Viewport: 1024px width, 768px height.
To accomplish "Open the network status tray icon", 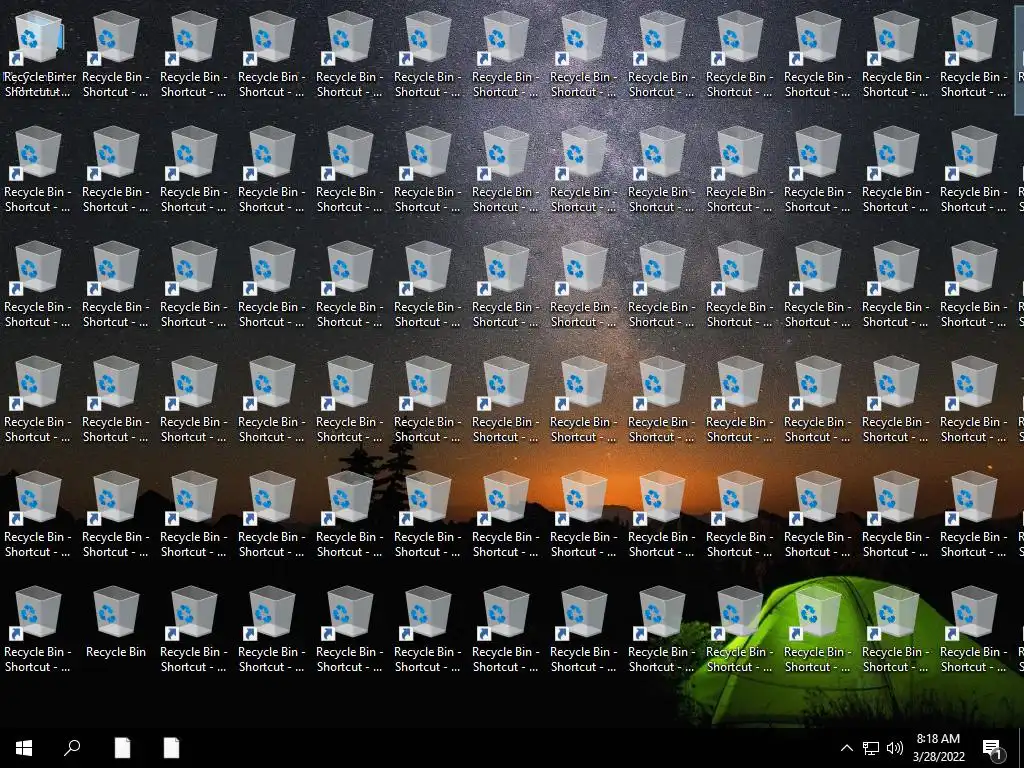I will 871,748.
